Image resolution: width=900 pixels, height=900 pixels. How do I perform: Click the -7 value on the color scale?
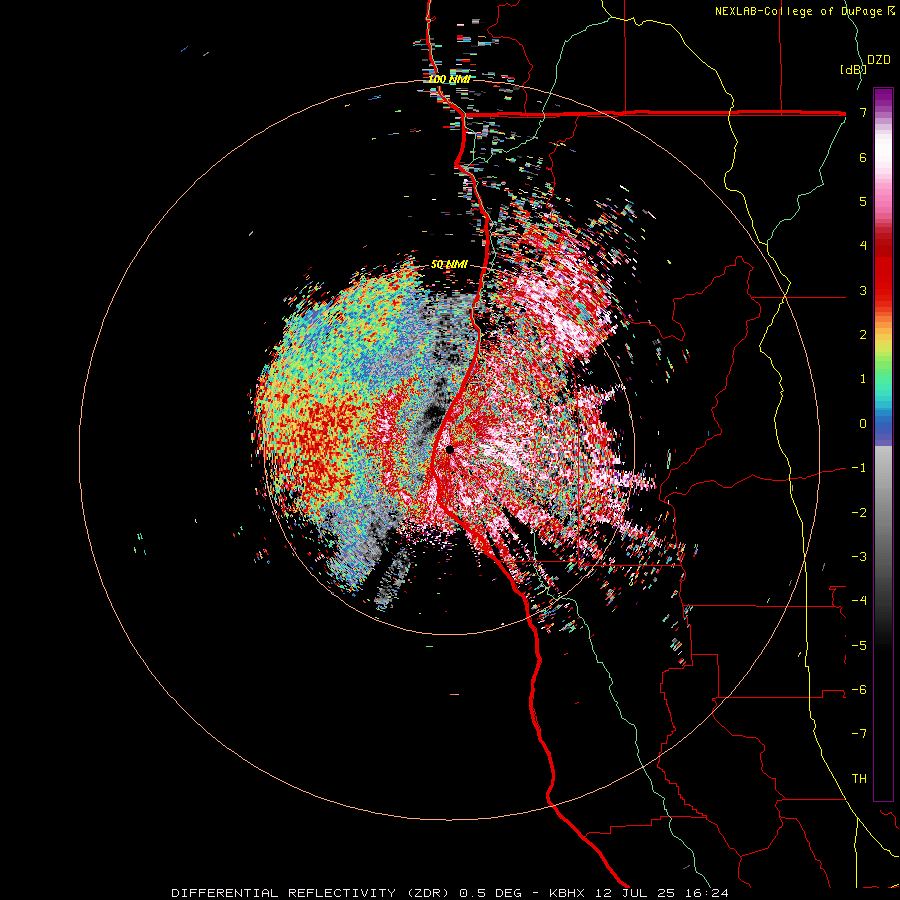click(x=859, y=734)
